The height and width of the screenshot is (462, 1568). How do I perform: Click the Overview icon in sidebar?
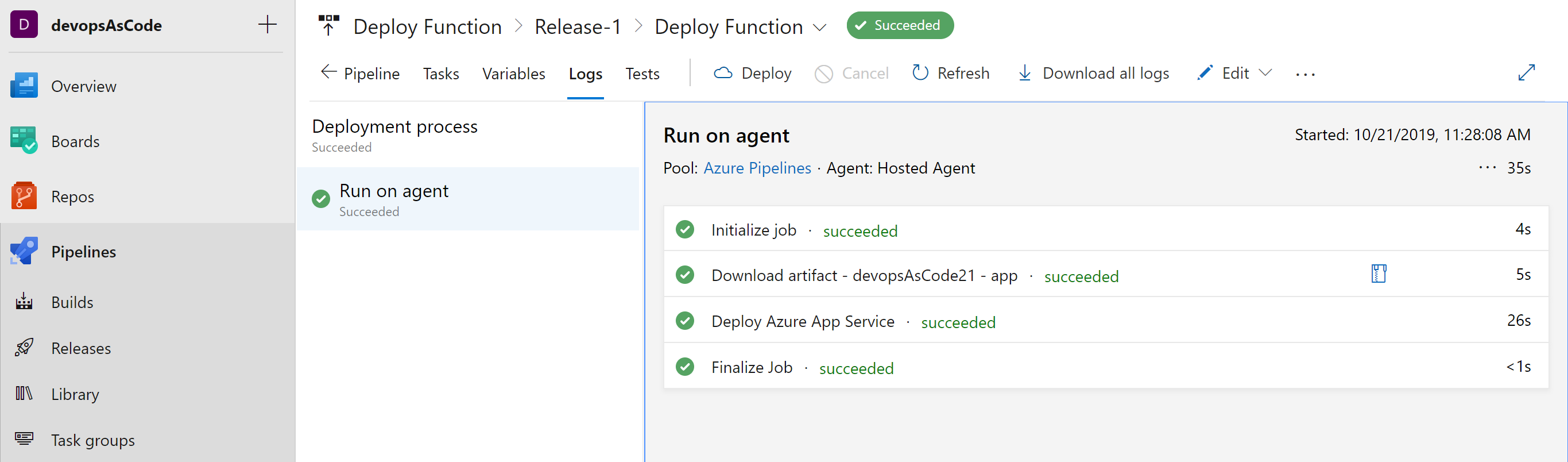[24, 86]
